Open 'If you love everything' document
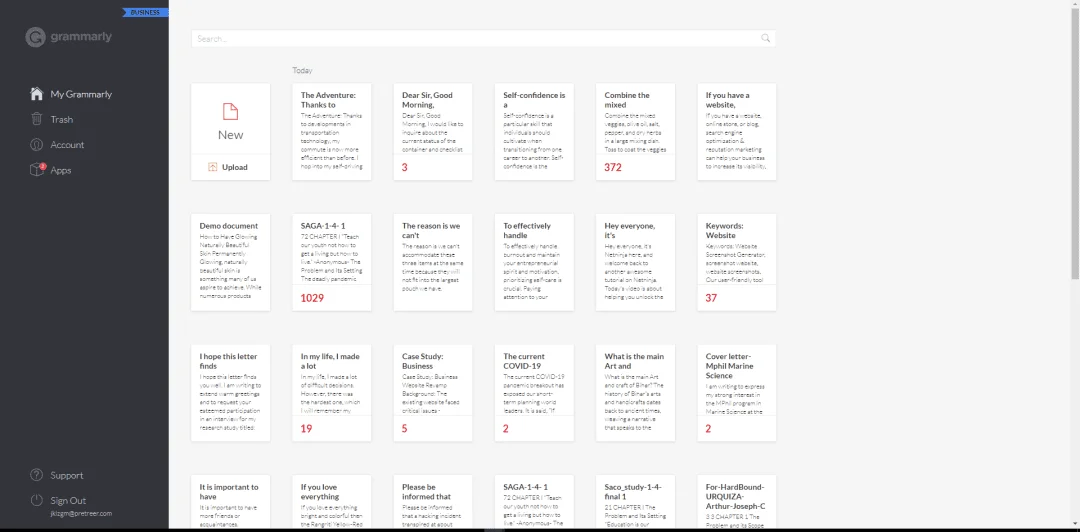The image size is (1080, 532). pyautogui.click(x=331, y=502)
